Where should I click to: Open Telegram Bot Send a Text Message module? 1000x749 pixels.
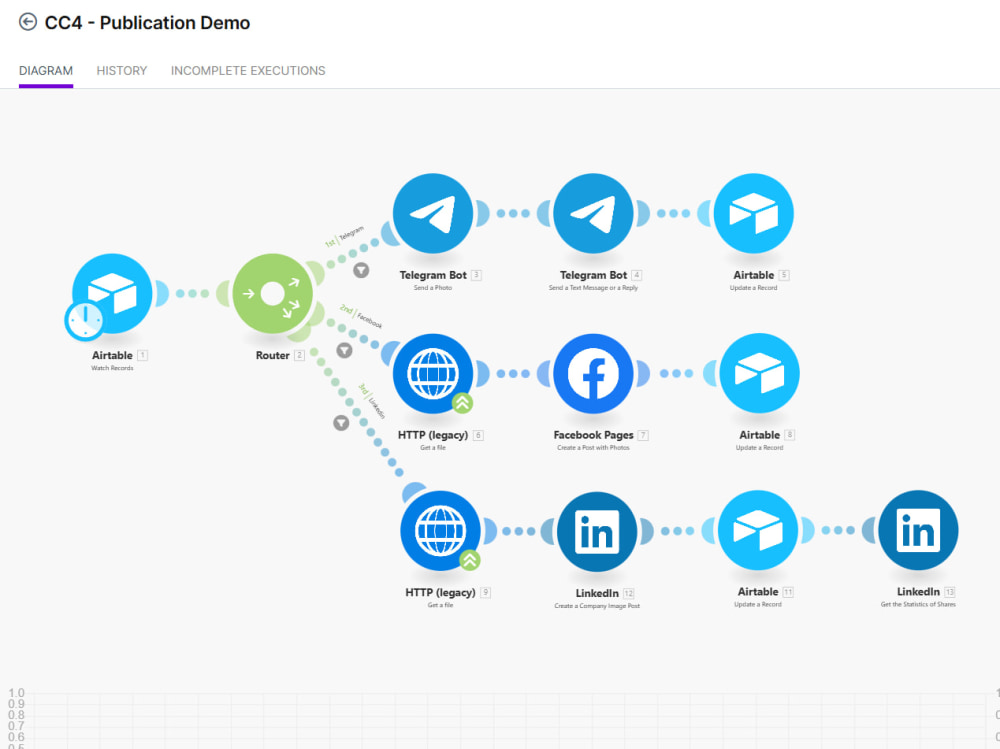(593, 213)
